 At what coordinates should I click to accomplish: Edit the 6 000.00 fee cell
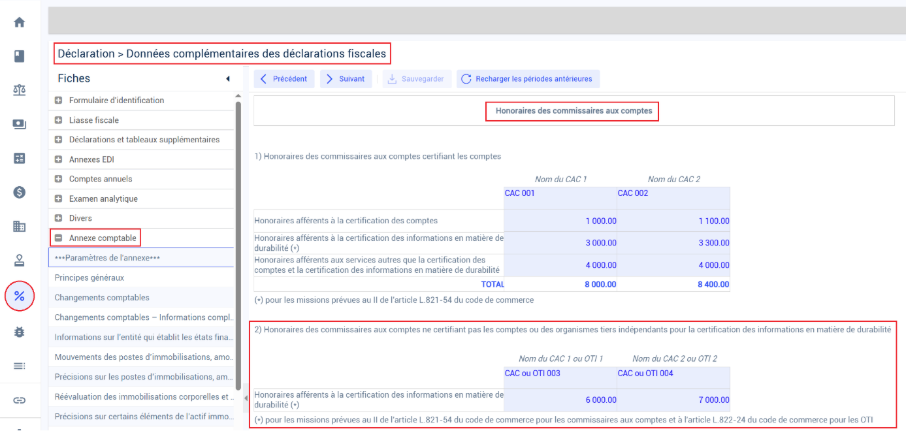tap(560, 400)
